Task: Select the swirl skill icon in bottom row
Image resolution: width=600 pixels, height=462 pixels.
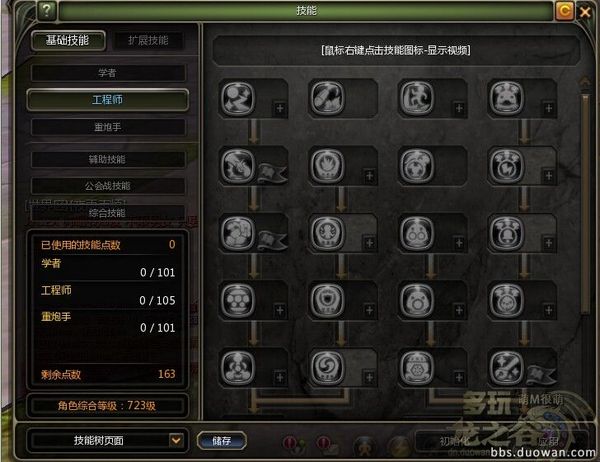Action: coord(327,367)
